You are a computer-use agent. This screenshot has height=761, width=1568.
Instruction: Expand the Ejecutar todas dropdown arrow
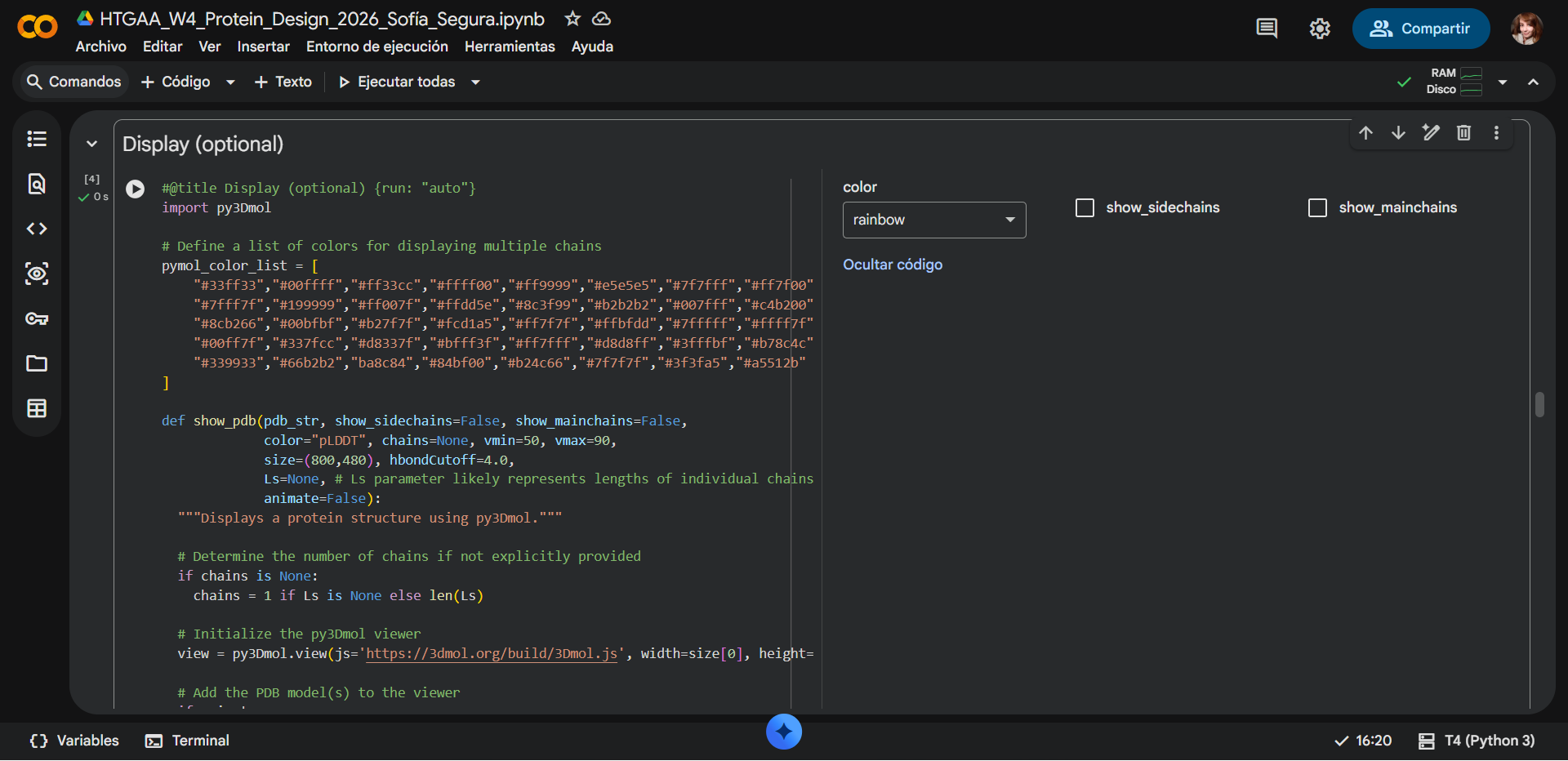pos(475,82)
